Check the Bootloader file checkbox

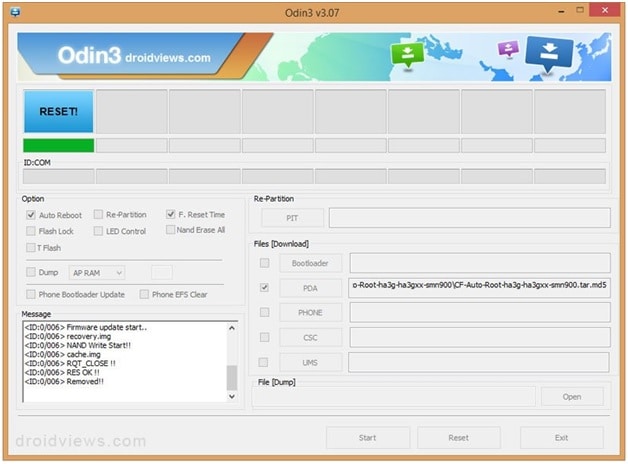click(x=264, y=263)
